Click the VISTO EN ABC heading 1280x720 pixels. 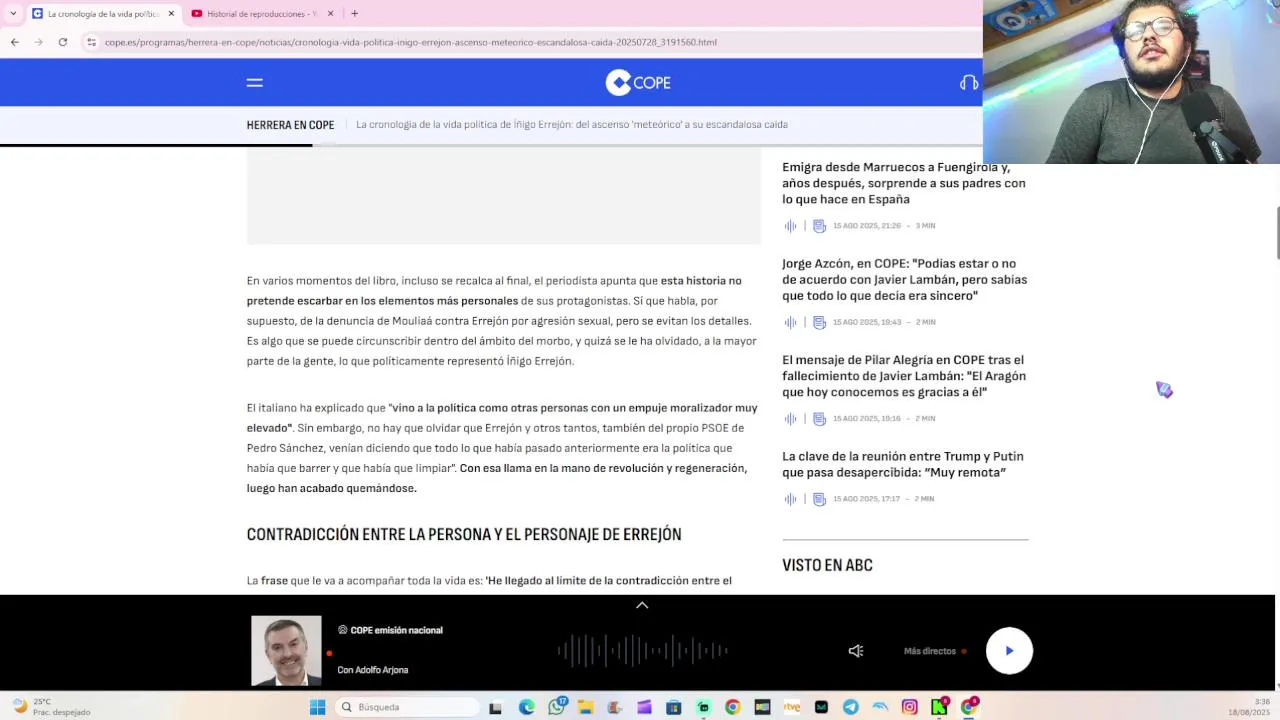pos(827,565)
